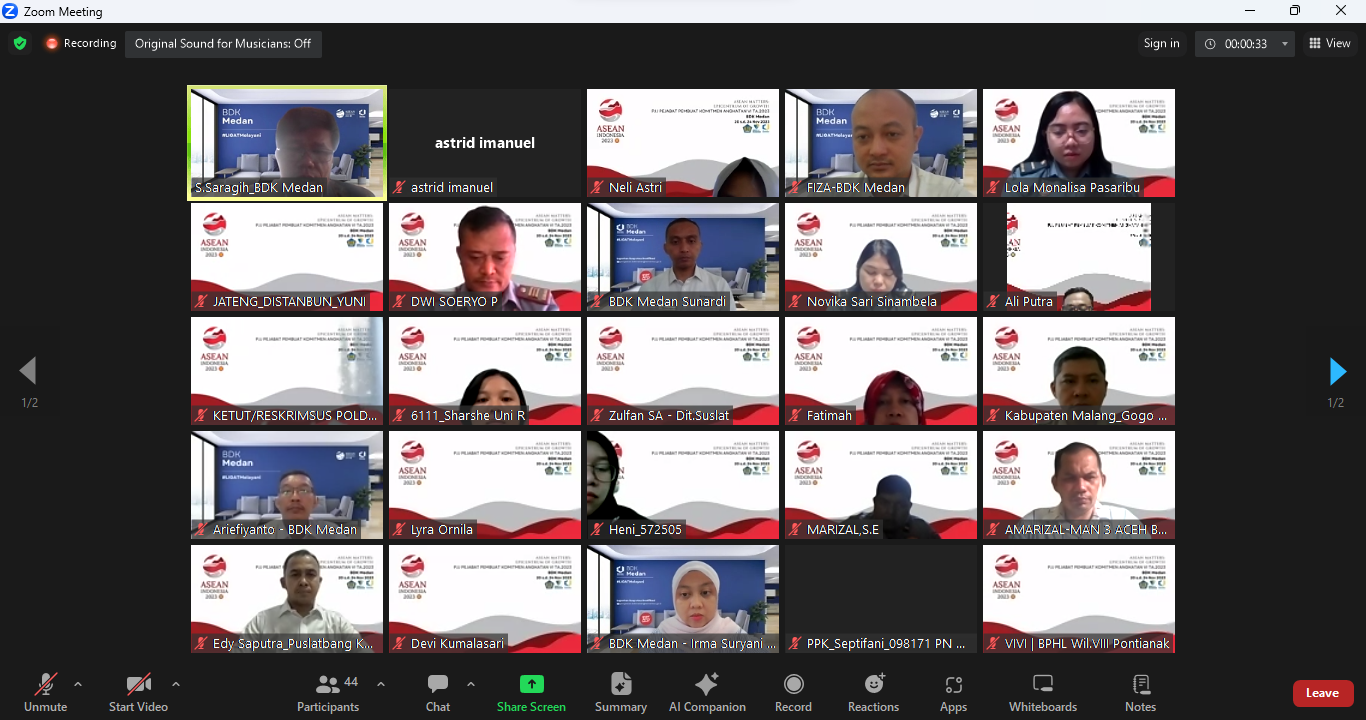Expand video options arrow beside Start Video
The image size is (1366, 720).
pyautogui.click(x=176, y=684)
